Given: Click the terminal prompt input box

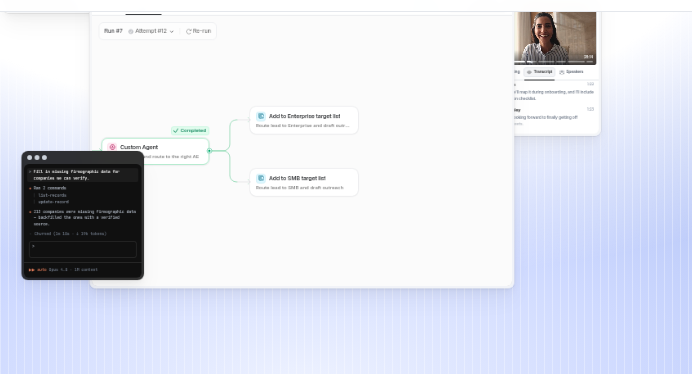Looking at the screenshot, I should point(83,249).
